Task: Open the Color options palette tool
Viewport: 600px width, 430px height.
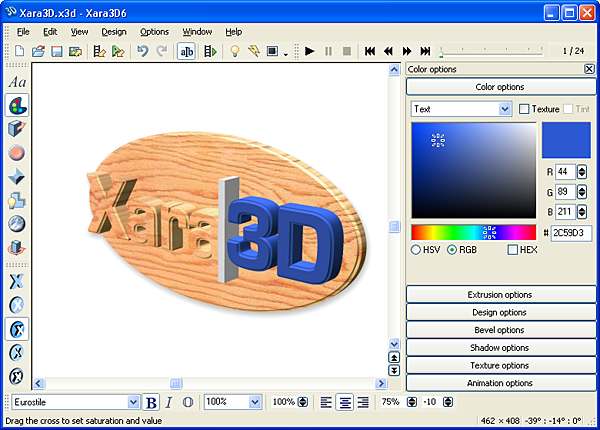Action: coord(17,105)
